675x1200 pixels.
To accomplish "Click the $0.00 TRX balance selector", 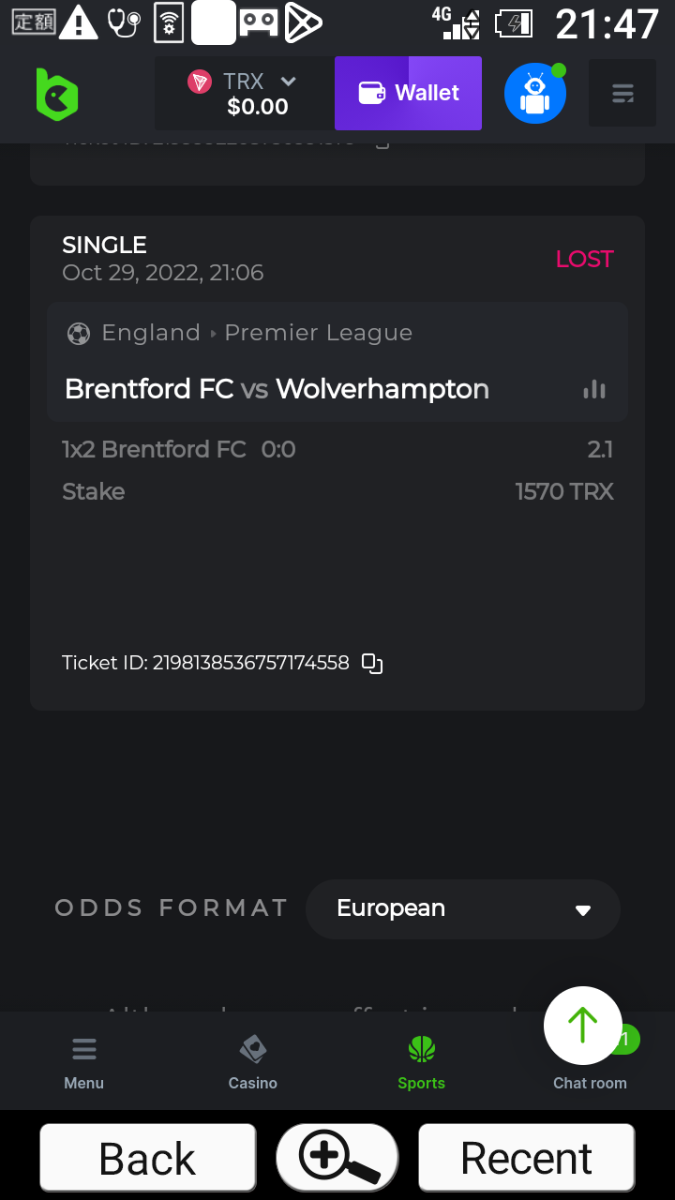I will click(x=257, y=106).
